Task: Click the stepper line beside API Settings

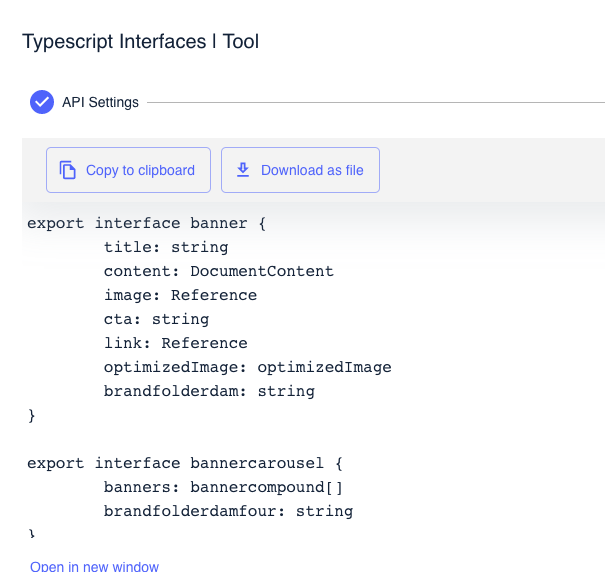Action: (376, 103)
